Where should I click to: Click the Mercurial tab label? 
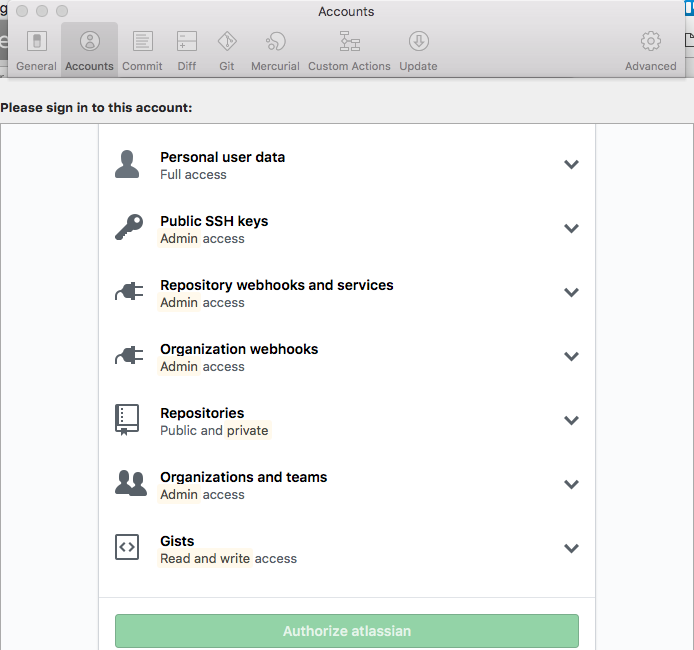pyautogui.click(x=275, y=66)
